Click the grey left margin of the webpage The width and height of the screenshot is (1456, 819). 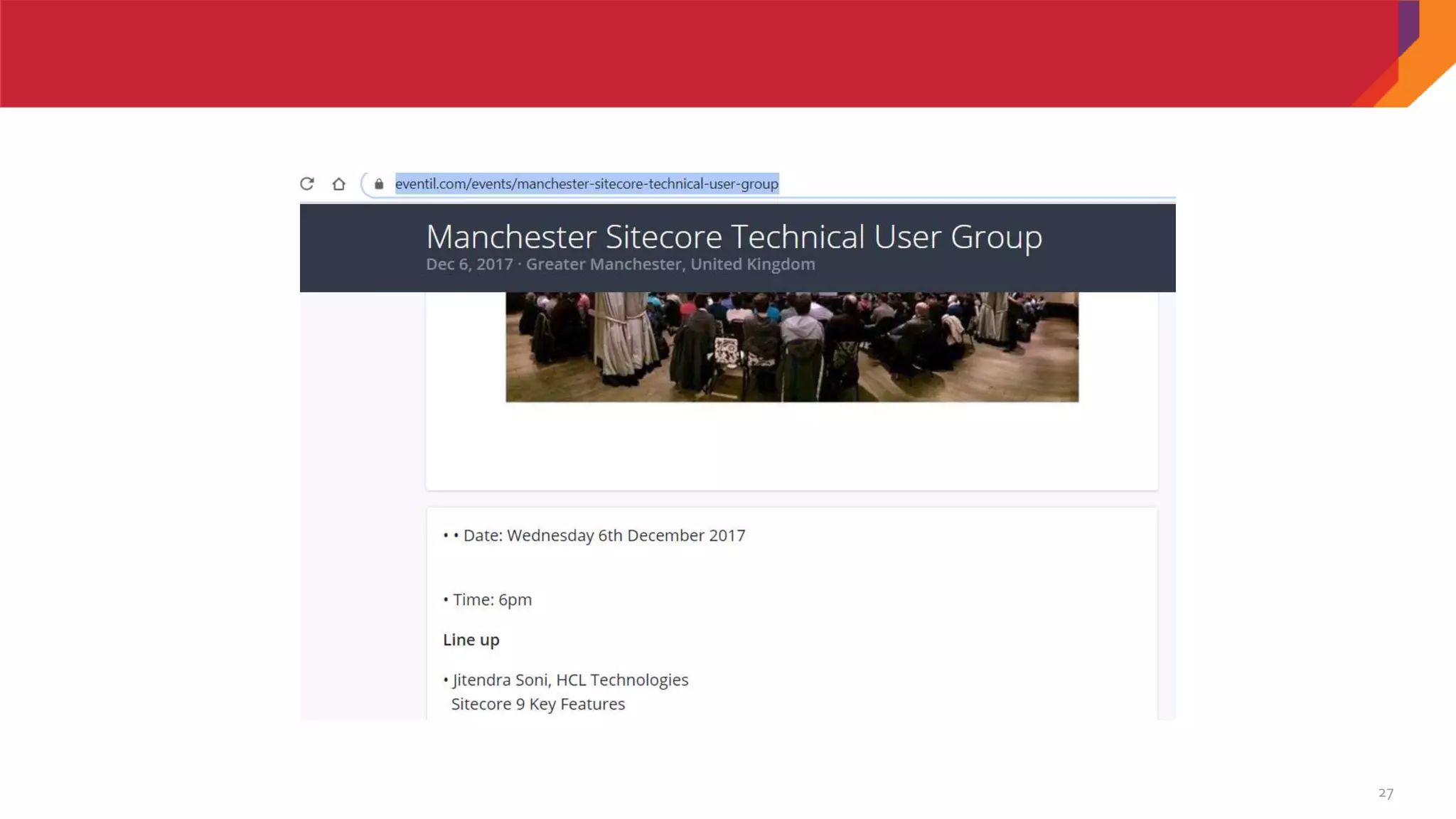361,498
